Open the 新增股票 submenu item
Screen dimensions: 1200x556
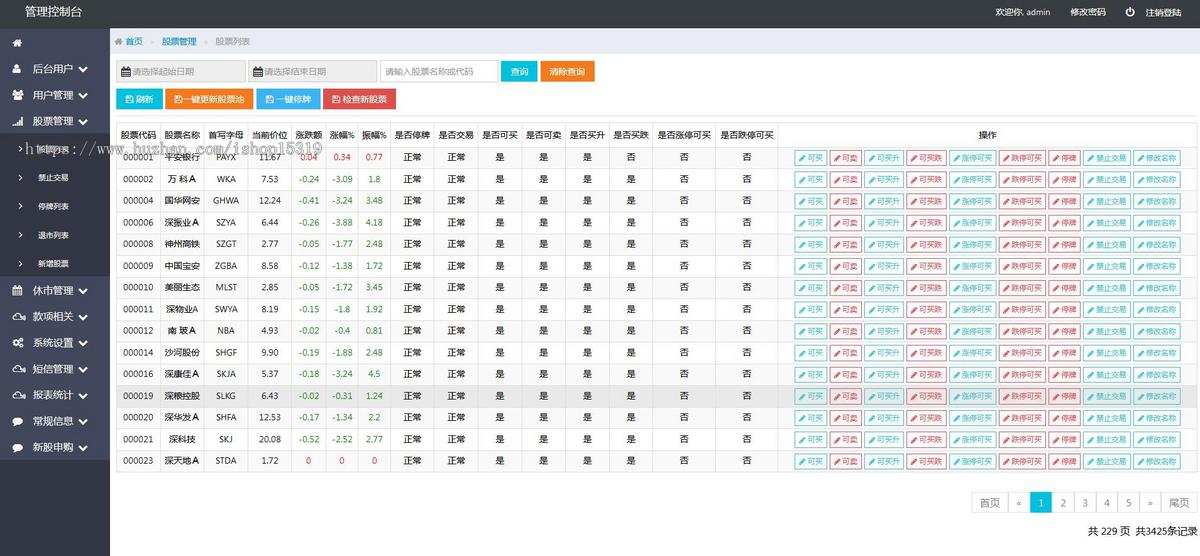click(x=53, y=264)
